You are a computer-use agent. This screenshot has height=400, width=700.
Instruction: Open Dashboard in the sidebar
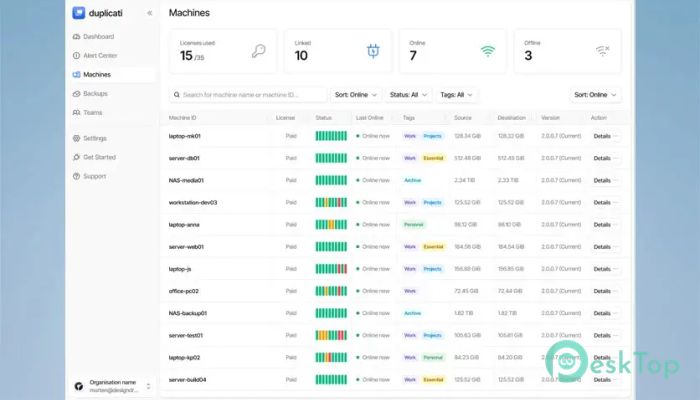point(99,37)
